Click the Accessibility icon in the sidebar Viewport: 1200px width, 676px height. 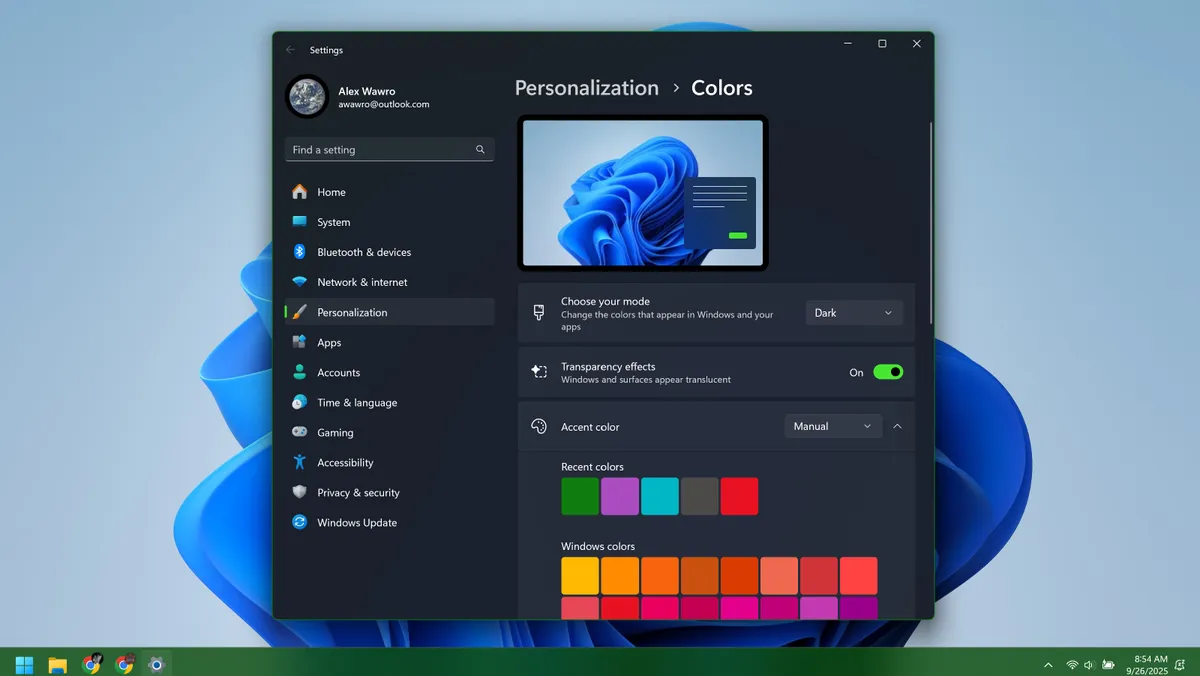point(299,462)
